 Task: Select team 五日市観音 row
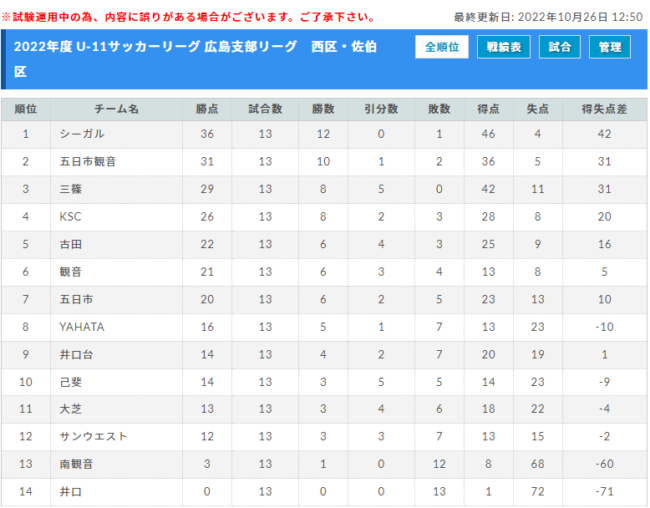point(324,161)
